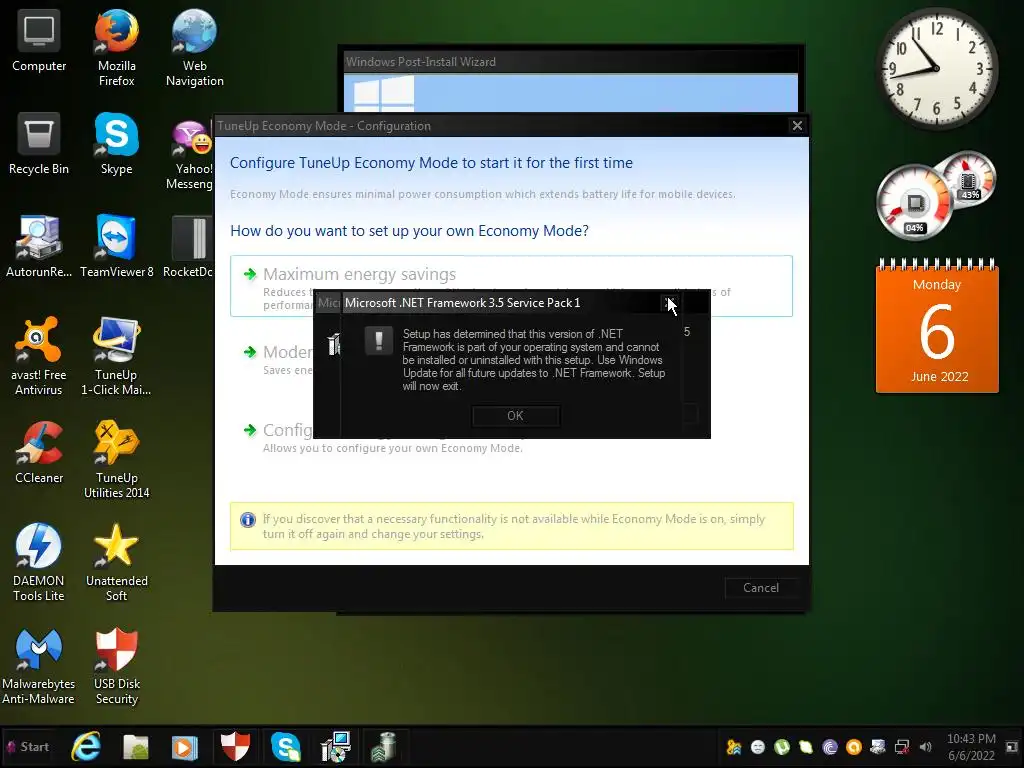Open TuneUp 1-Click Maintenance shortcut
The image size is (1024, 768).
click(116, 356)
